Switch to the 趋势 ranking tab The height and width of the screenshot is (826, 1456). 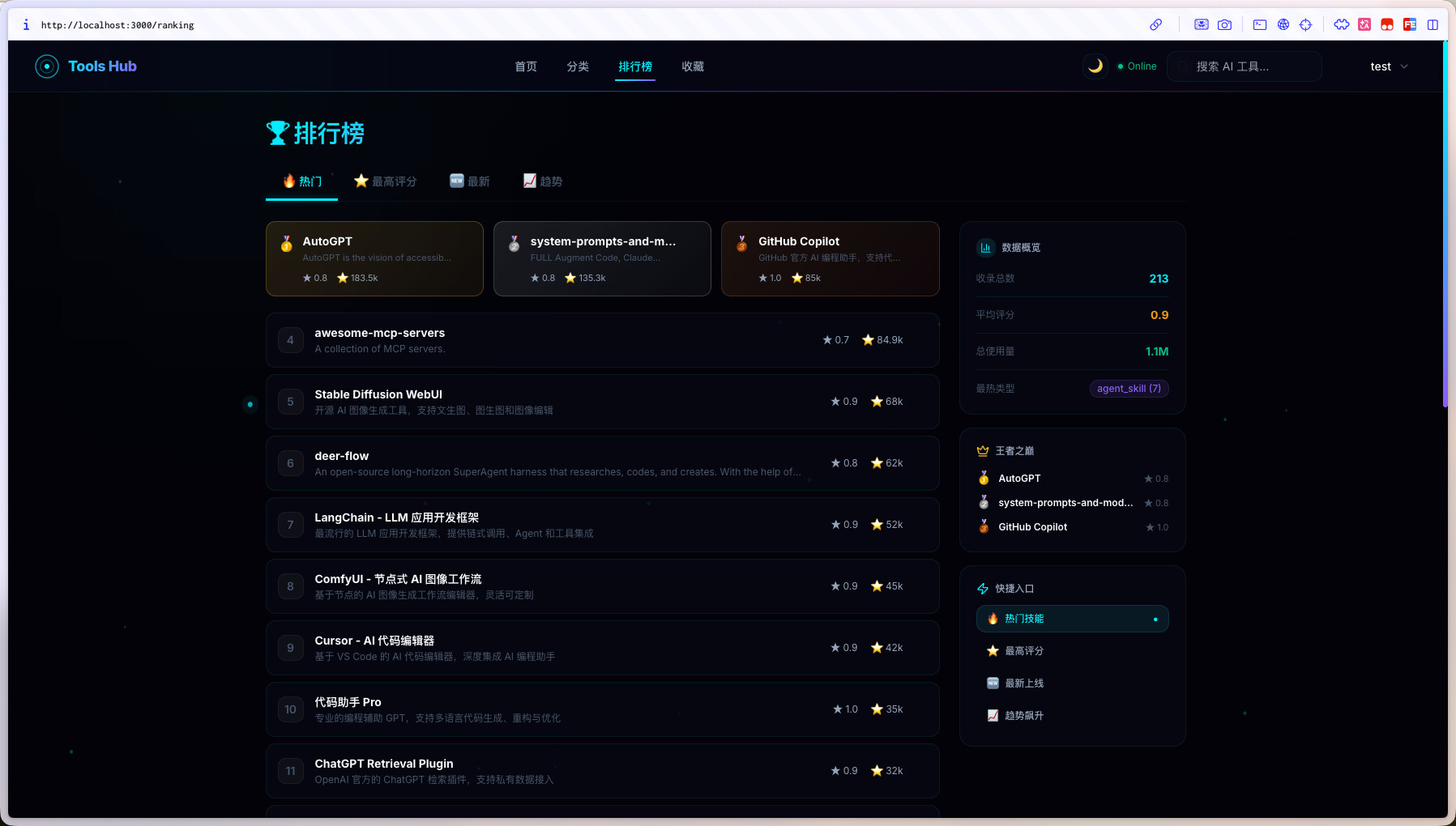point(543,181)
